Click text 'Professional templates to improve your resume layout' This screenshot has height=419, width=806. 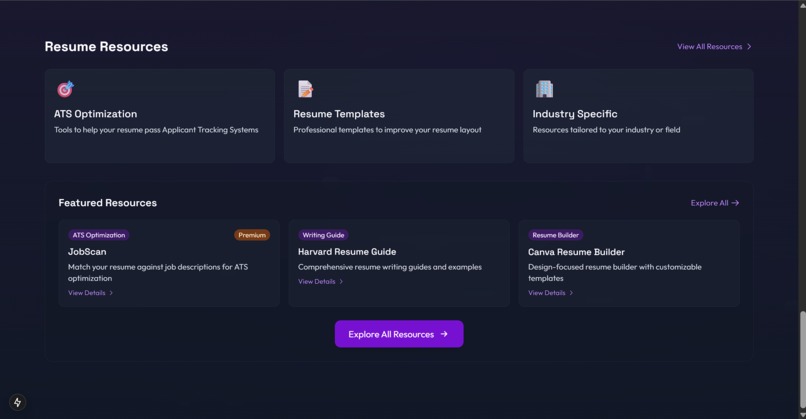(x=388, y=130)
